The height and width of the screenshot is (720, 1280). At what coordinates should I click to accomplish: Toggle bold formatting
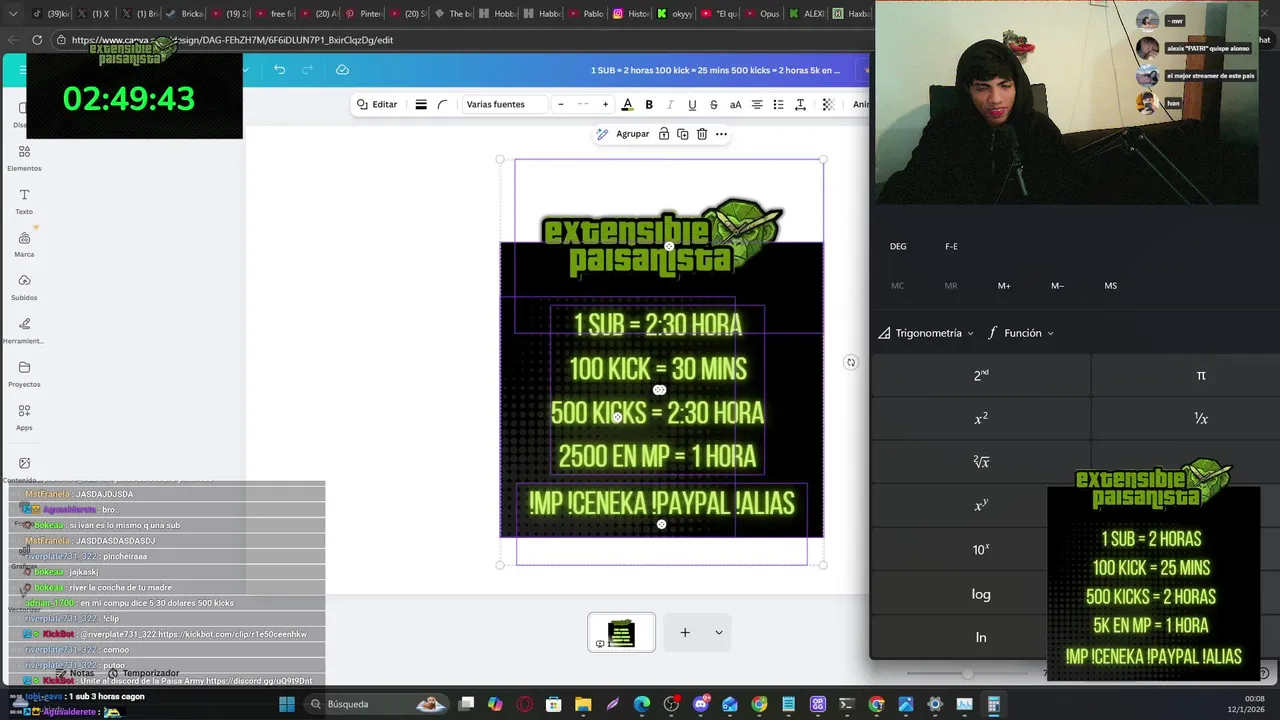(649, 105)
